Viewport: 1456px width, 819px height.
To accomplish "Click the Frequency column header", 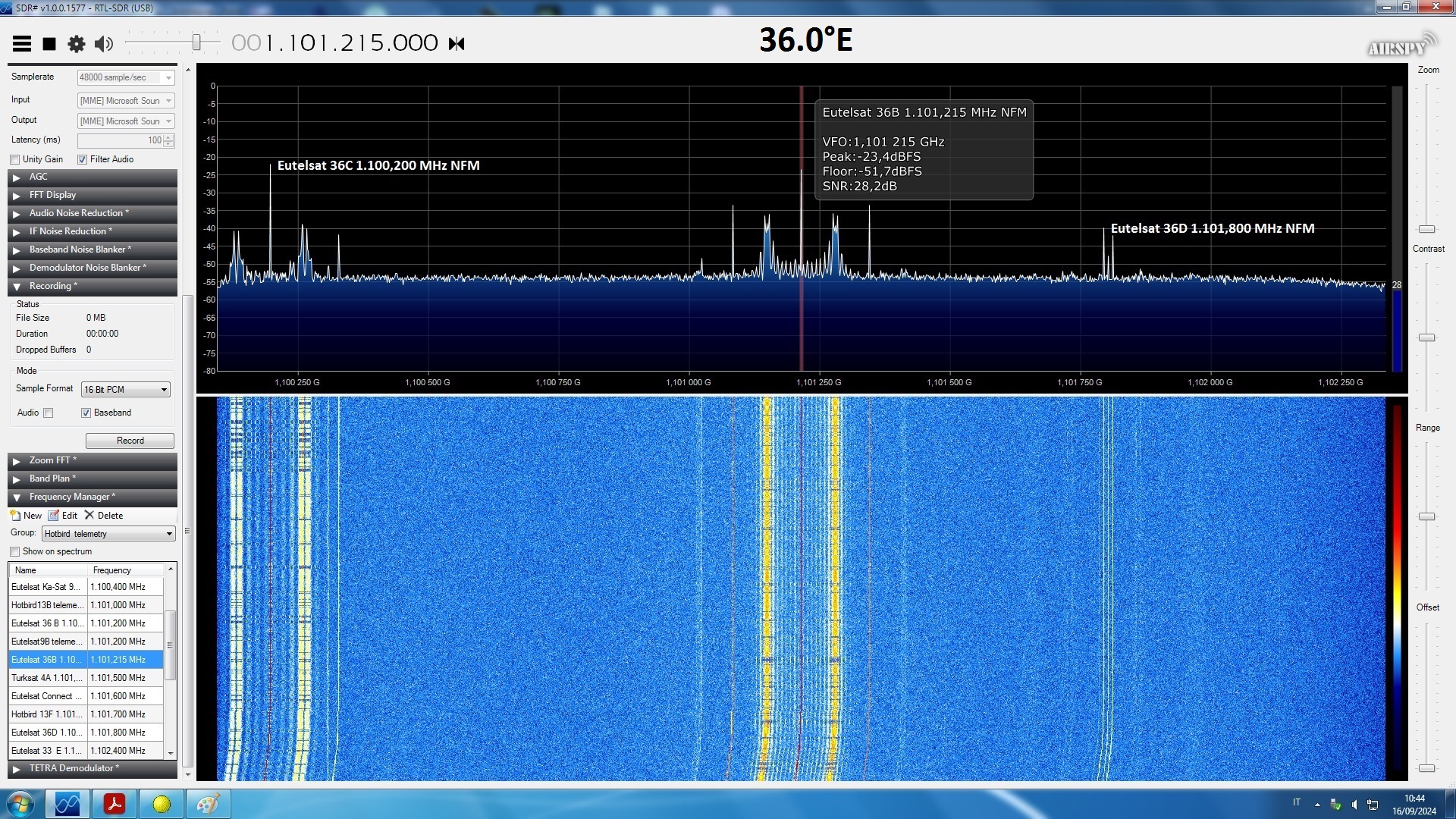I will pyautogui.click(x=126, y=570).
